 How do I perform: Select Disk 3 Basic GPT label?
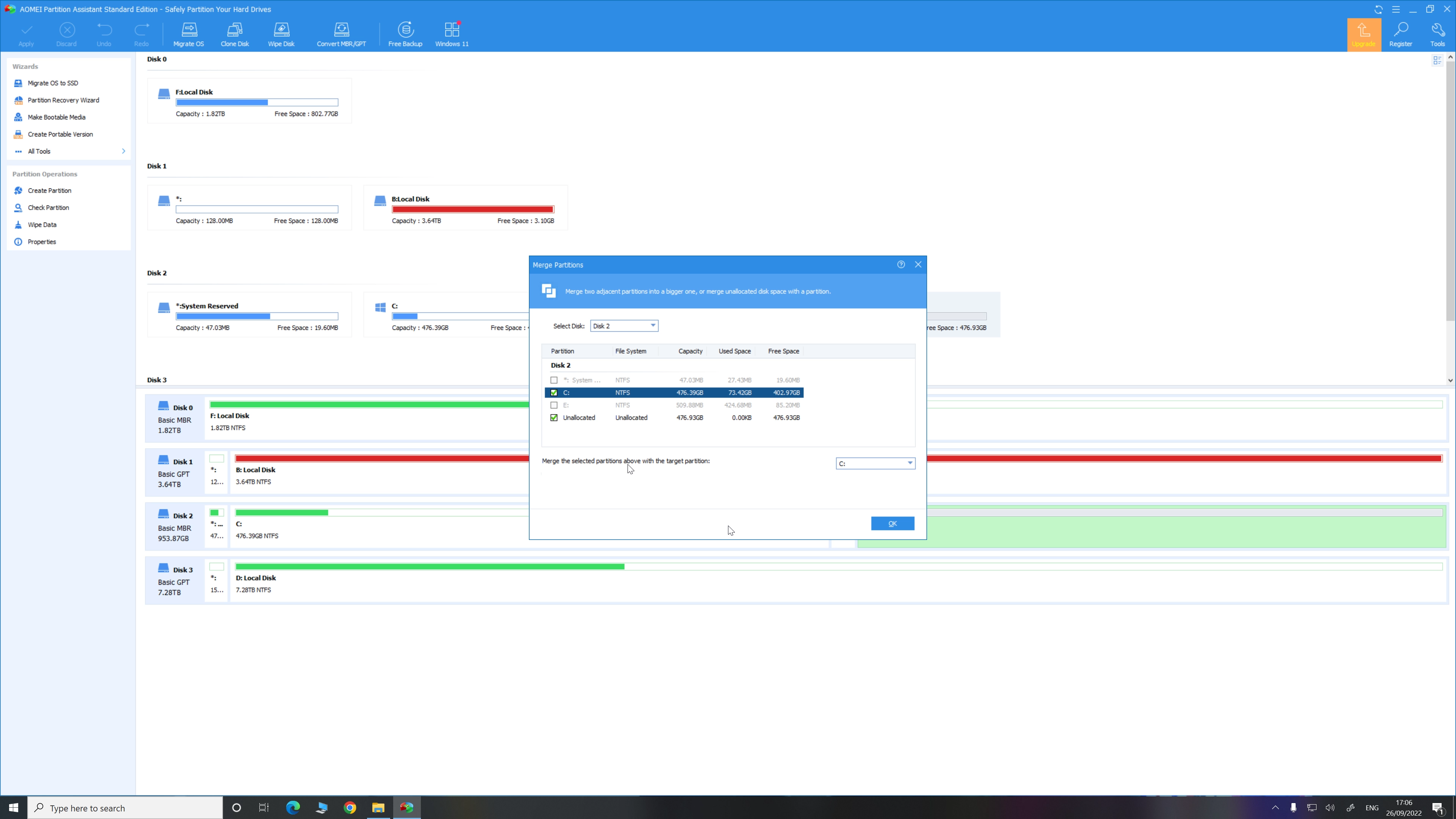pos(175,581)
